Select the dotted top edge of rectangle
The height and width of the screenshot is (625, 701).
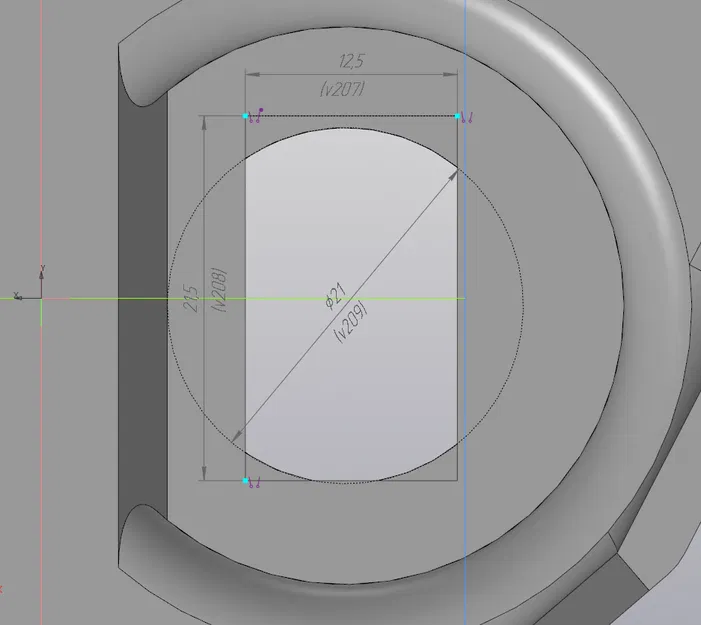(x=351, y=116)
